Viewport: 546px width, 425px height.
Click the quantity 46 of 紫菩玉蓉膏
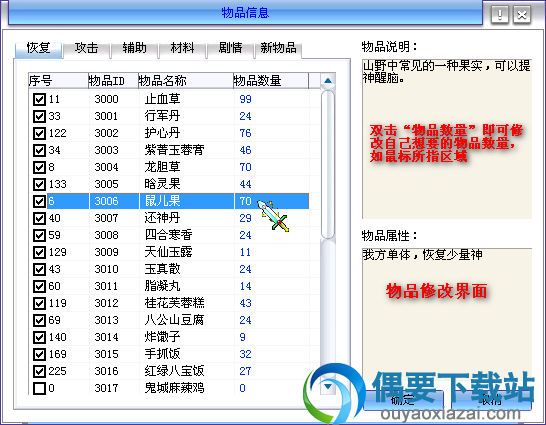coord(245,150)
